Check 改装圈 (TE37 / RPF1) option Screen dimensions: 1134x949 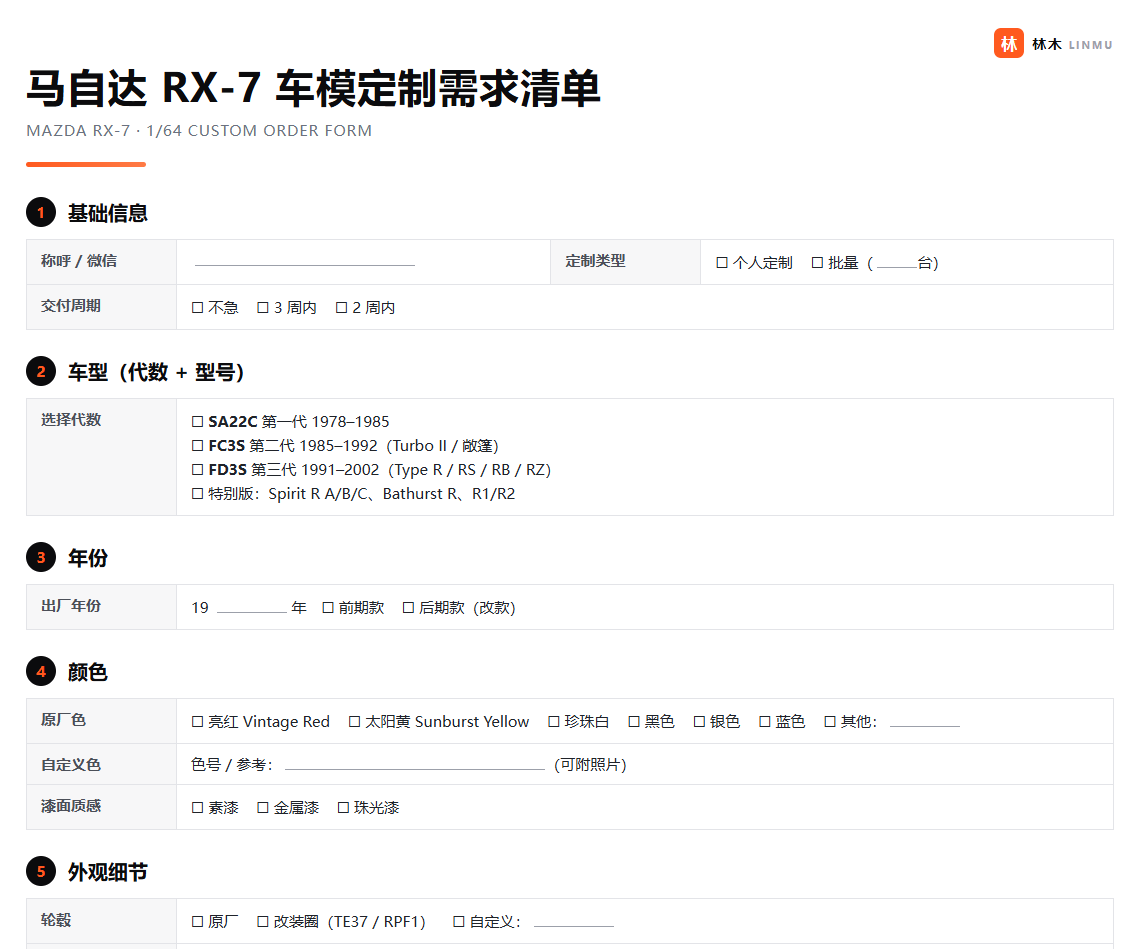tap(263, 922)
